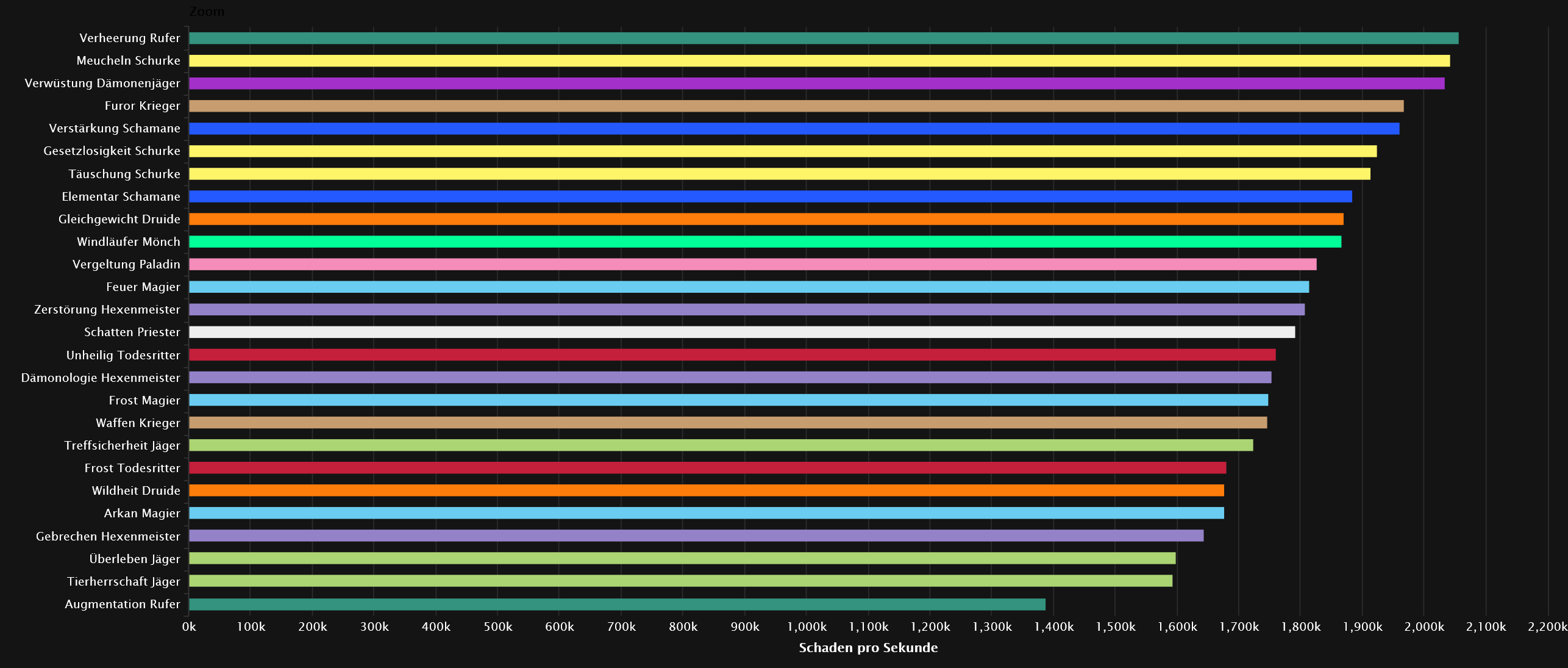Screen dimensions: 1568x668
Task: Select the Frost Magier bar
Action: click(x=729, y=400)
